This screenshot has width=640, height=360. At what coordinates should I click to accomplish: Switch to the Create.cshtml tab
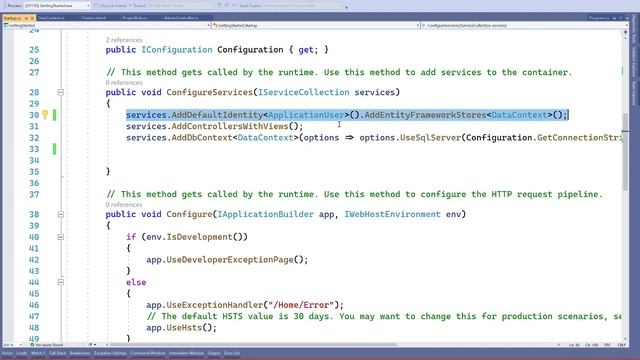(93, 18)
